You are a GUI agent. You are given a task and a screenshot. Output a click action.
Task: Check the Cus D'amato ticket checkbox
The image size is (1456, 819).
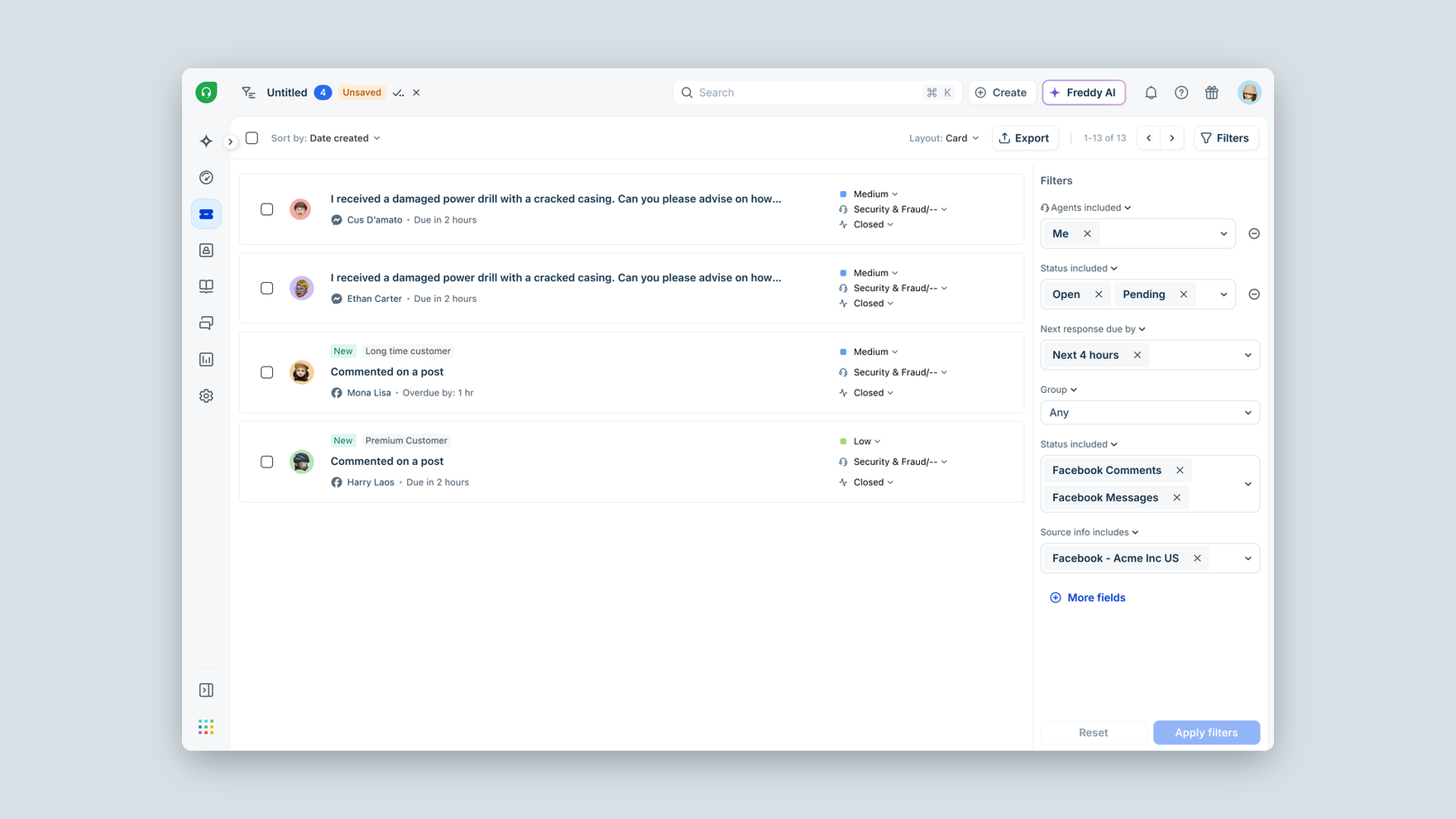coord(266,209)
